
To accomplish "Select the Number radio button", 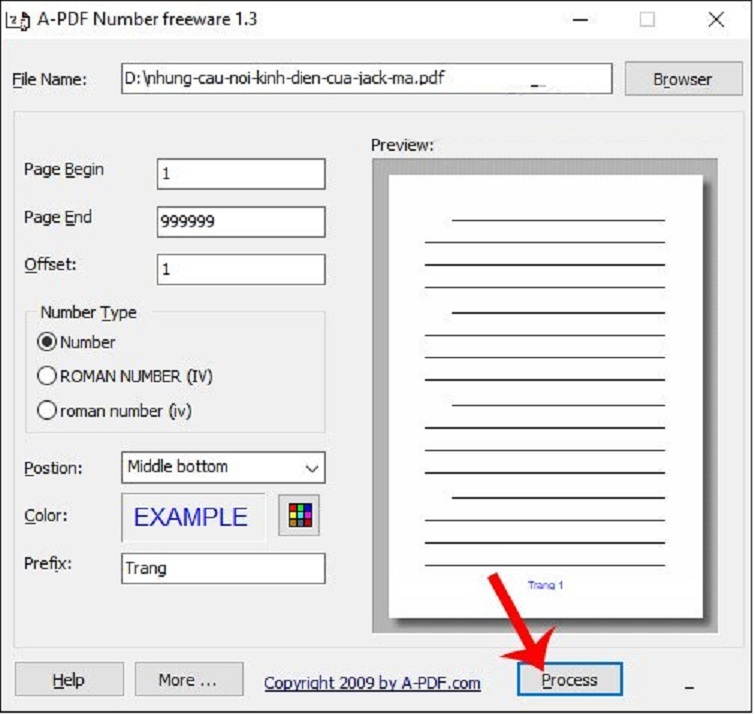I will 46,342.
